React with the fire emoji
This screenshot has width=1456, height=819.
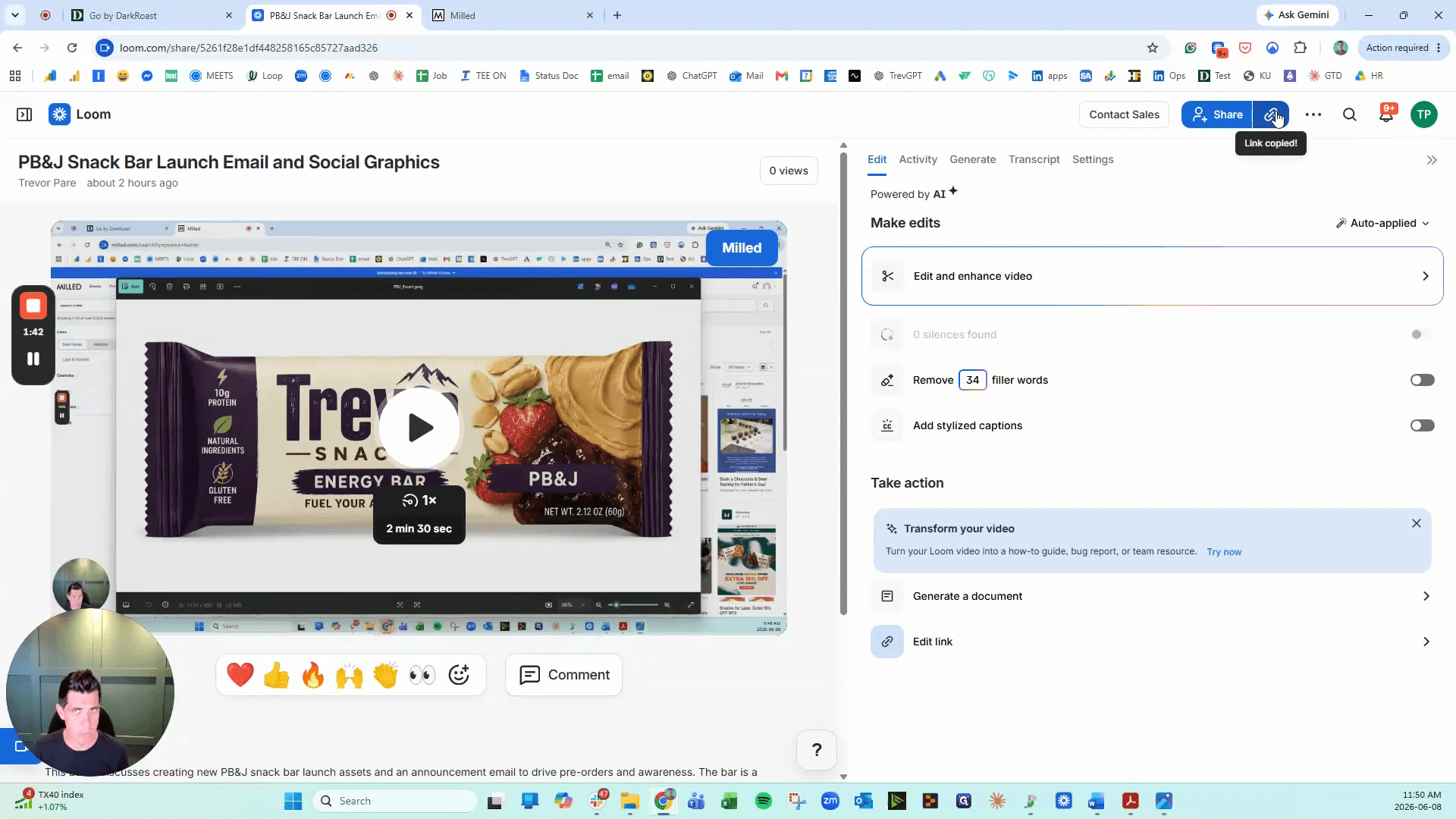(x=313, y=675)
